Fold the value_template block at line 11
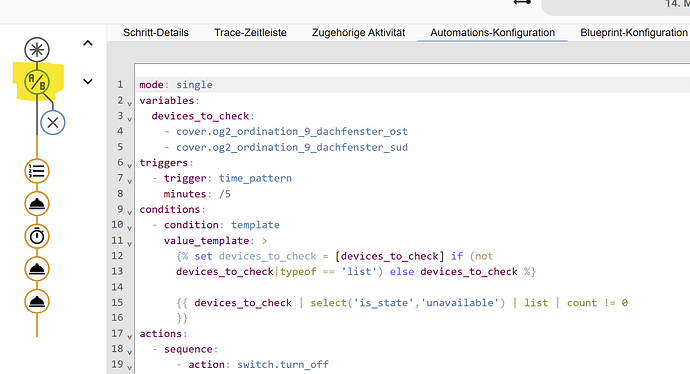This screenshot has height=374, width=690. coord(129,243)
